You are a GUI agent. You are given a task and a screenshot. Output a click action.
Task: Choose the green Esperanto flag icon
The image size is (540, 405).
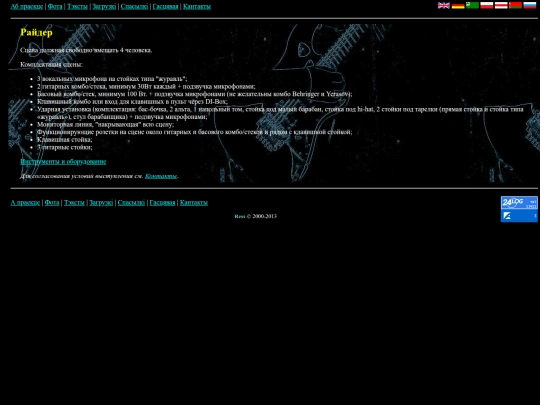point(472,5)
